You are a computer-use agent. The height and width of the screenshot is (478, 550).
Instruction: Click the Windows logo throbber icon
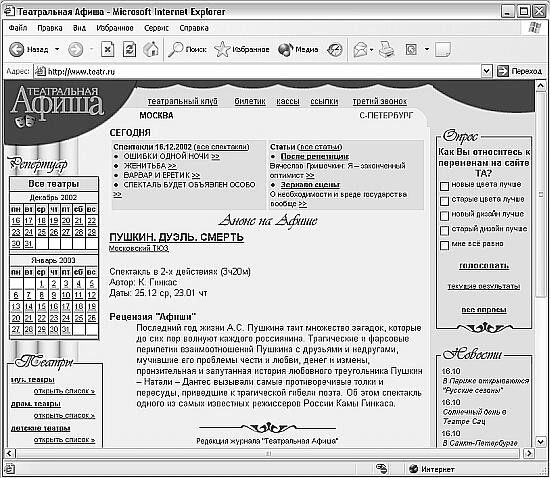(x=535, y=28)
